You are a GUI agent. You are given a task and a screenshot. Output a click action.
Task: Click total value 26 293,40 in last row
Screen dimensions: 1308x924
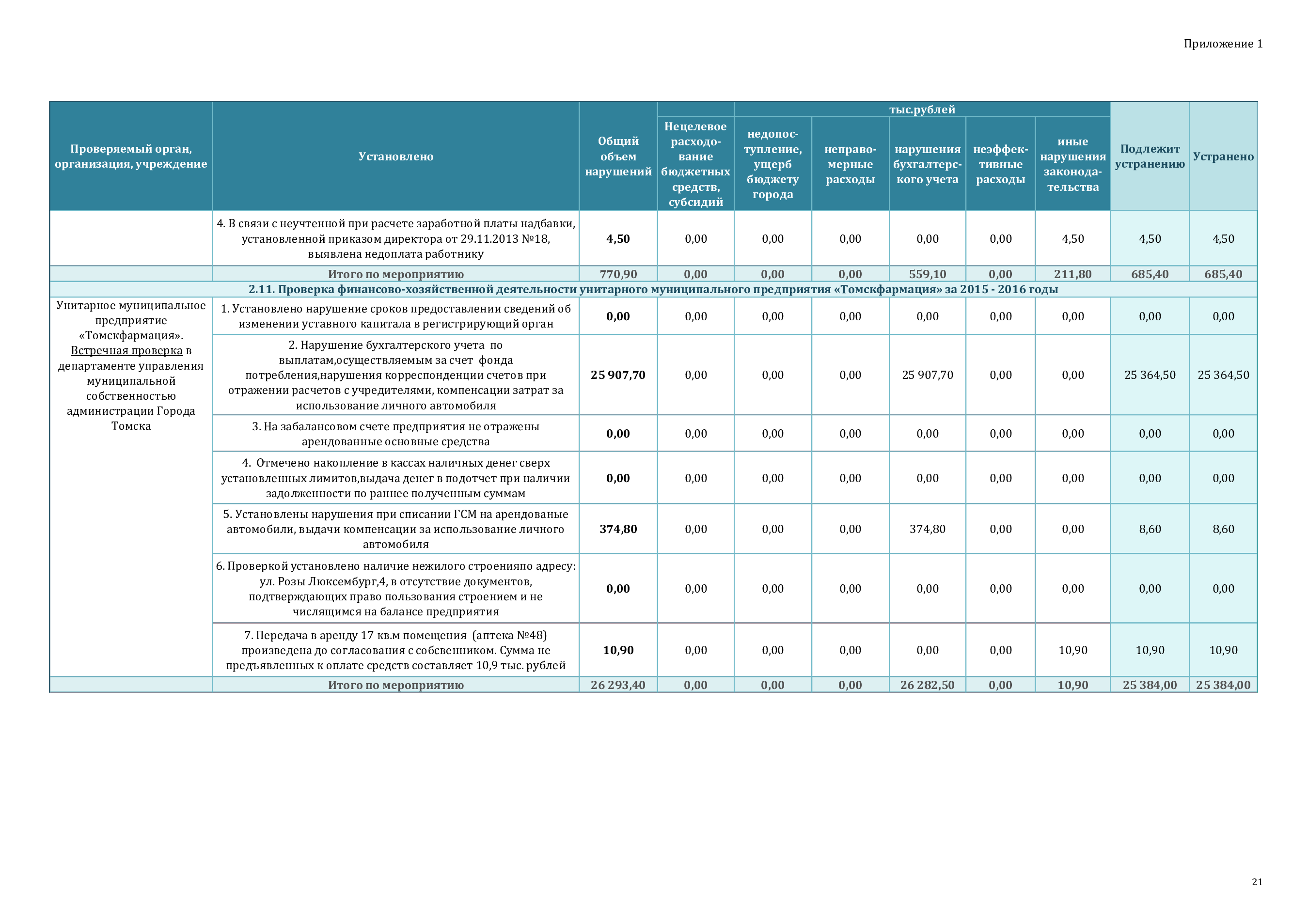617,685
